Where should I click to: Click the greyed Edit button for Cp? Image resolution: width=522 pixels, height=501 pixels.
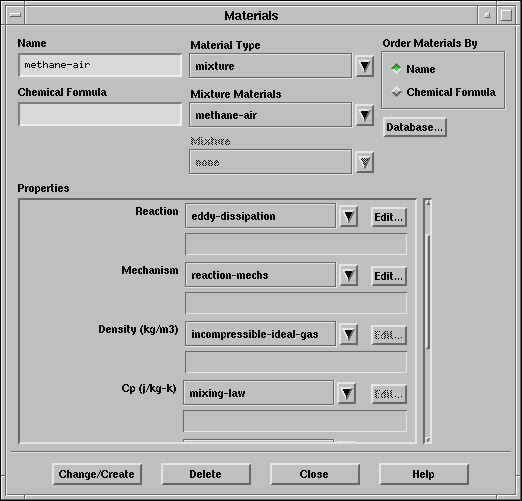tap(389, 394)
